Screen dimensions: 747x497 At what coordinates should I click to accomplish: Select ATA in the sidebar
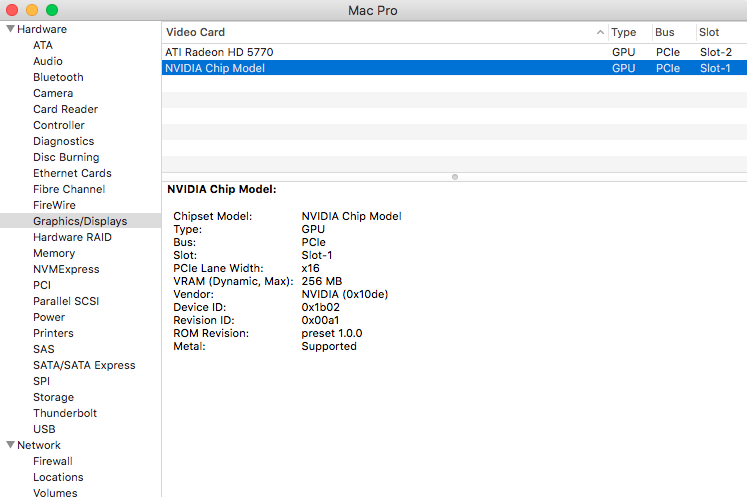43,45
